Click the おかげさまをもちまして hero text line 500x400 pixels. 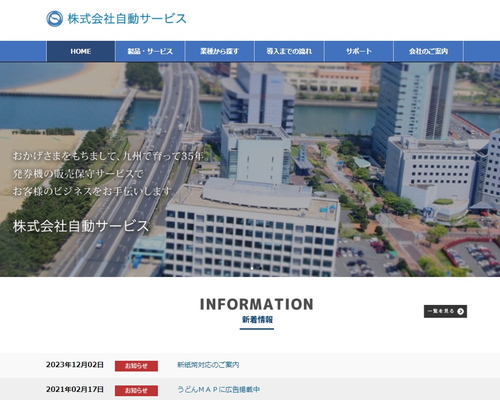[x=111, y=156]
